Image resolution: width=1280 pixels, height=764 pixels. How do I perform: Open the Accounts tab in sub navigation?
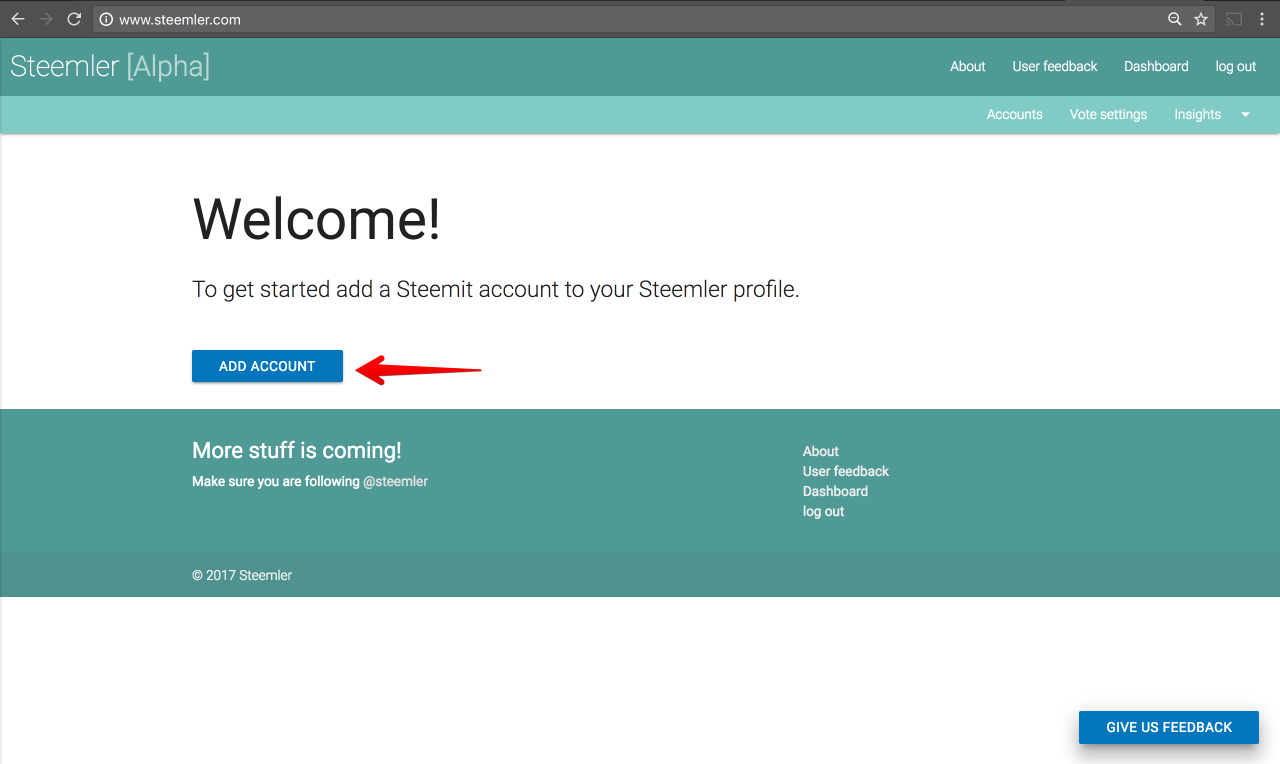click(1015, 114)
